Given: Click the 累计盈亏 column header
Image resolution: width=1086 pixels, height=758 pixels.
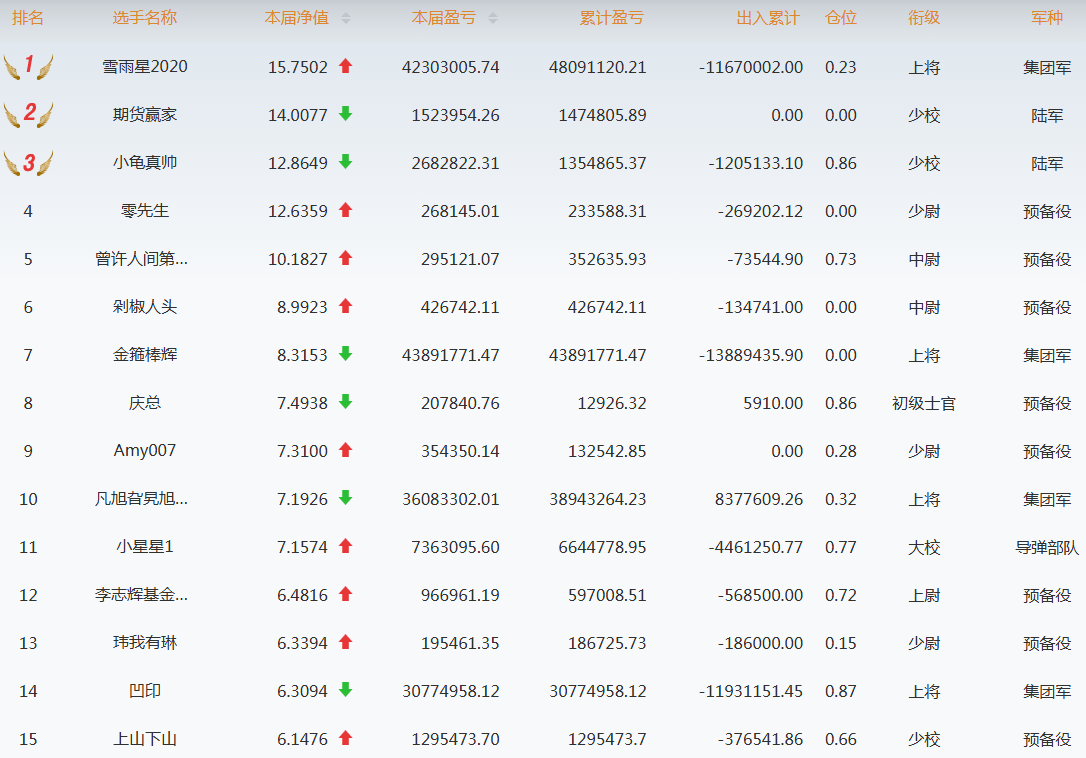Looking at the screenshot, I should click(612, 18).
